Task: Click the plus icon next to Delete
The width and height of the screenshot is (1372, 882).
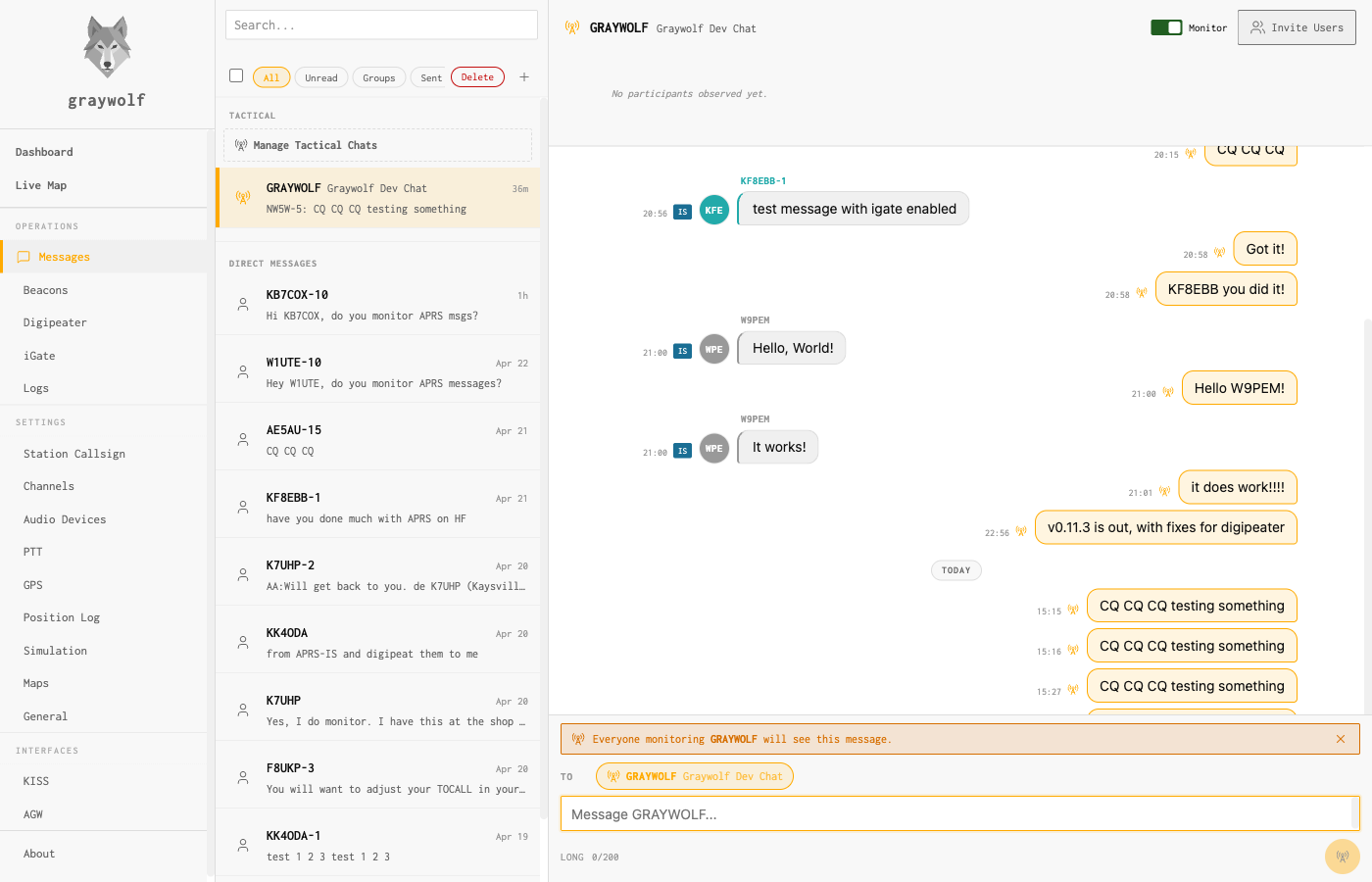Action: [524, 77]
